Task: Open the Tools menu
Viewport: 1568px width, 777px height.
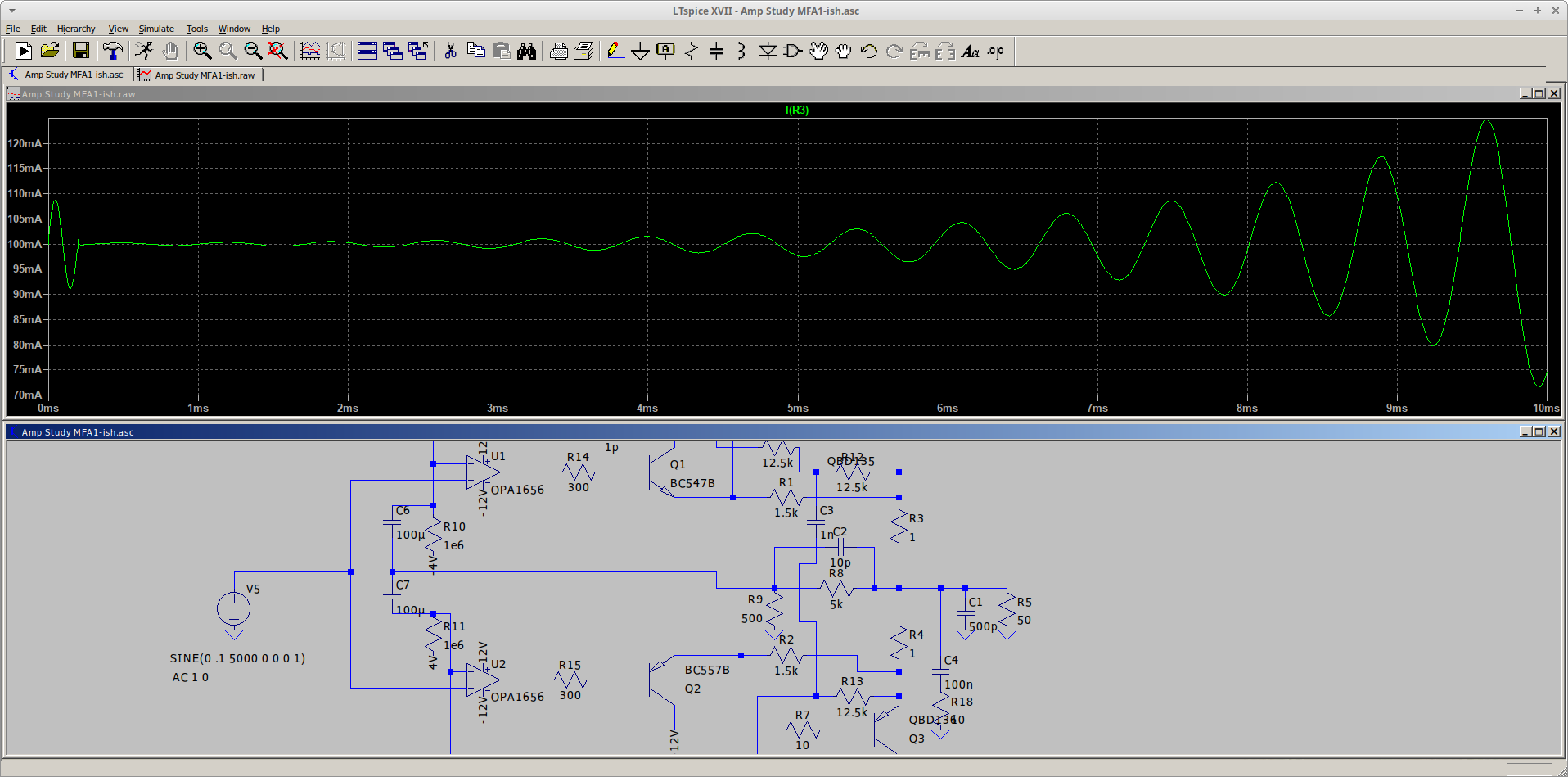Action: tap(197, 29)
